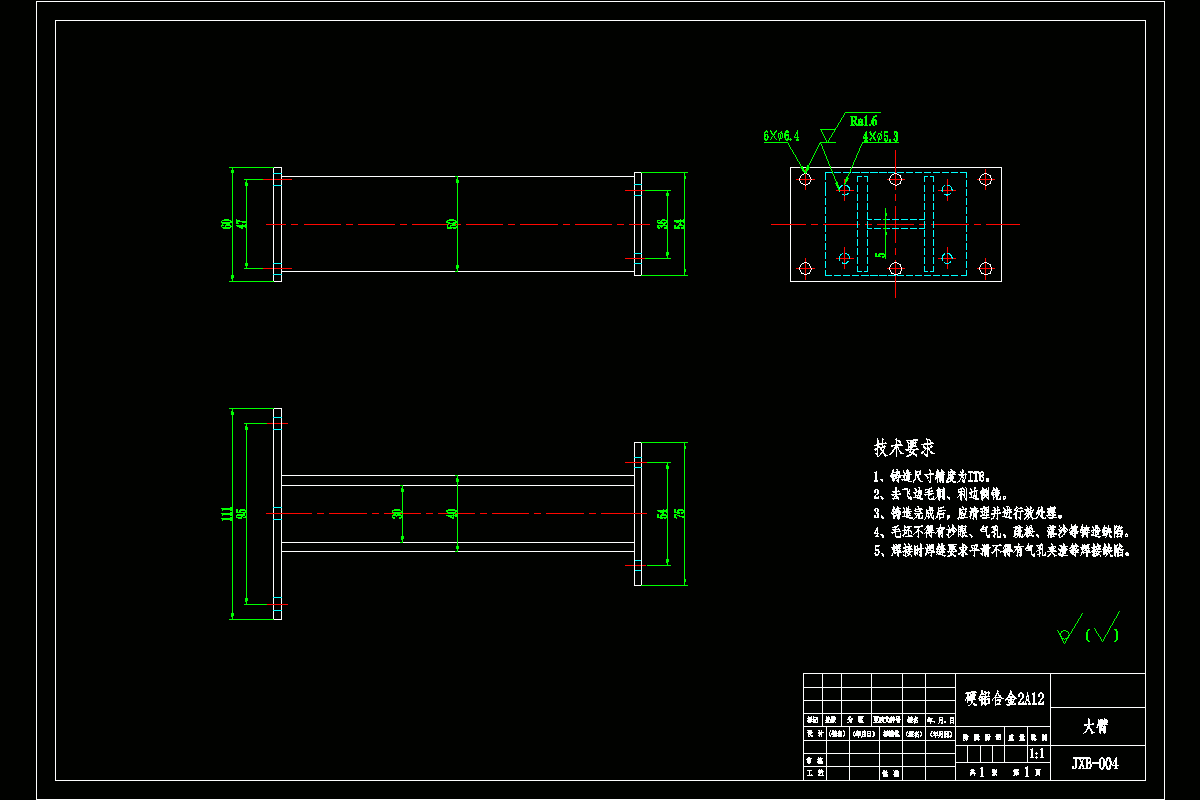Select the '111' dimension in lower view
The image size is (1200, 800).
click(x=227, y=513)
